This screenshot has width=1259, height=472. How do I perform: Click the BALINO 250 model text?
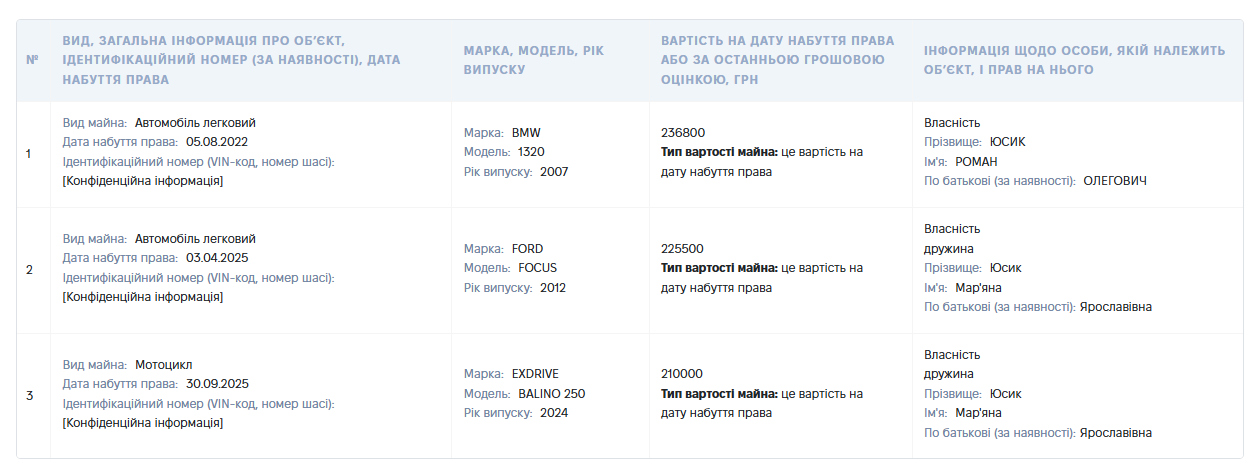pos(552,394)
